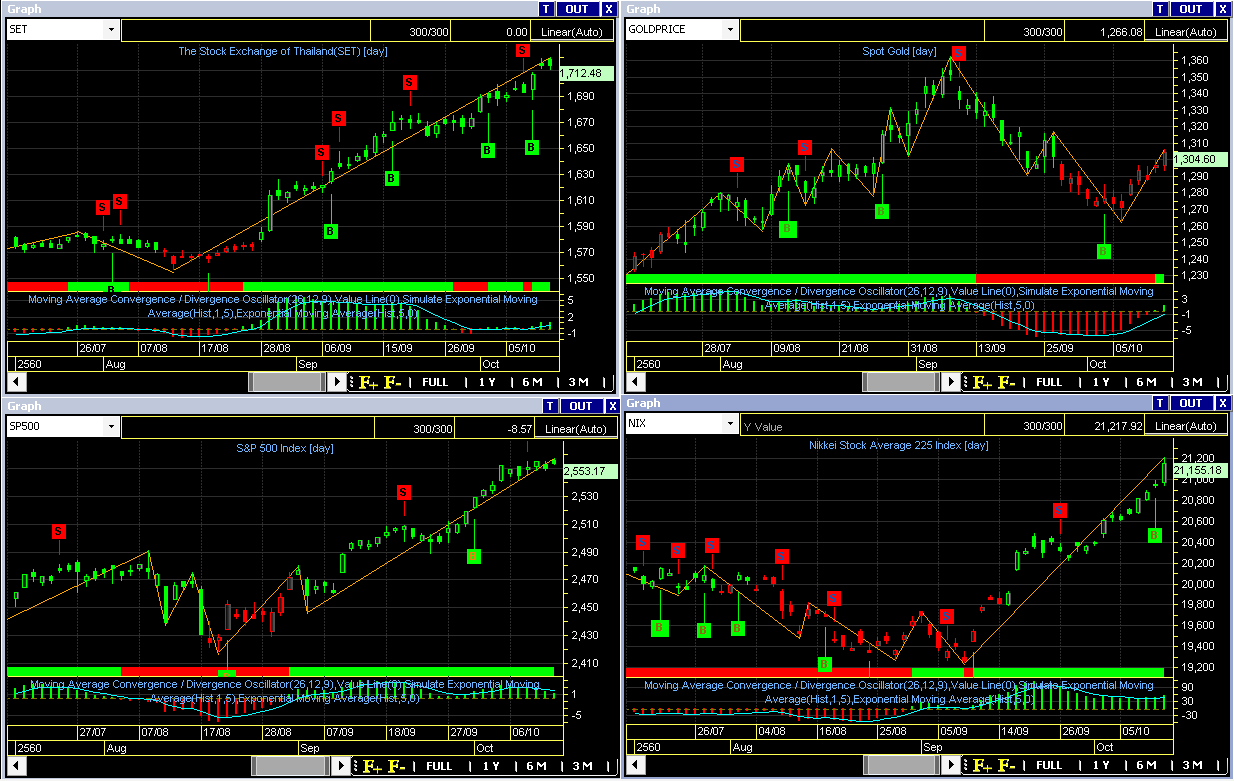Screen dimensions: 1234x781
Task: Click the right scroll arrow under the S&P 500 chart
Action: 342,767
